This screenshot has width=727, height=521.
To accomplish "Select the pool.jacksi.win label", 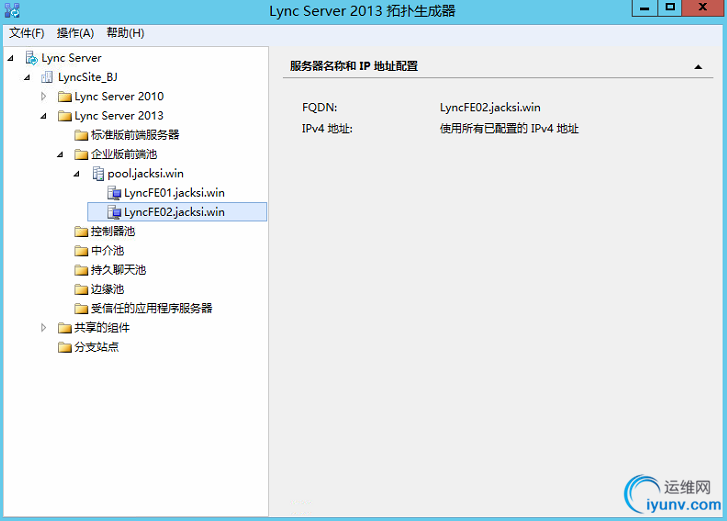I will pos(146,174).
